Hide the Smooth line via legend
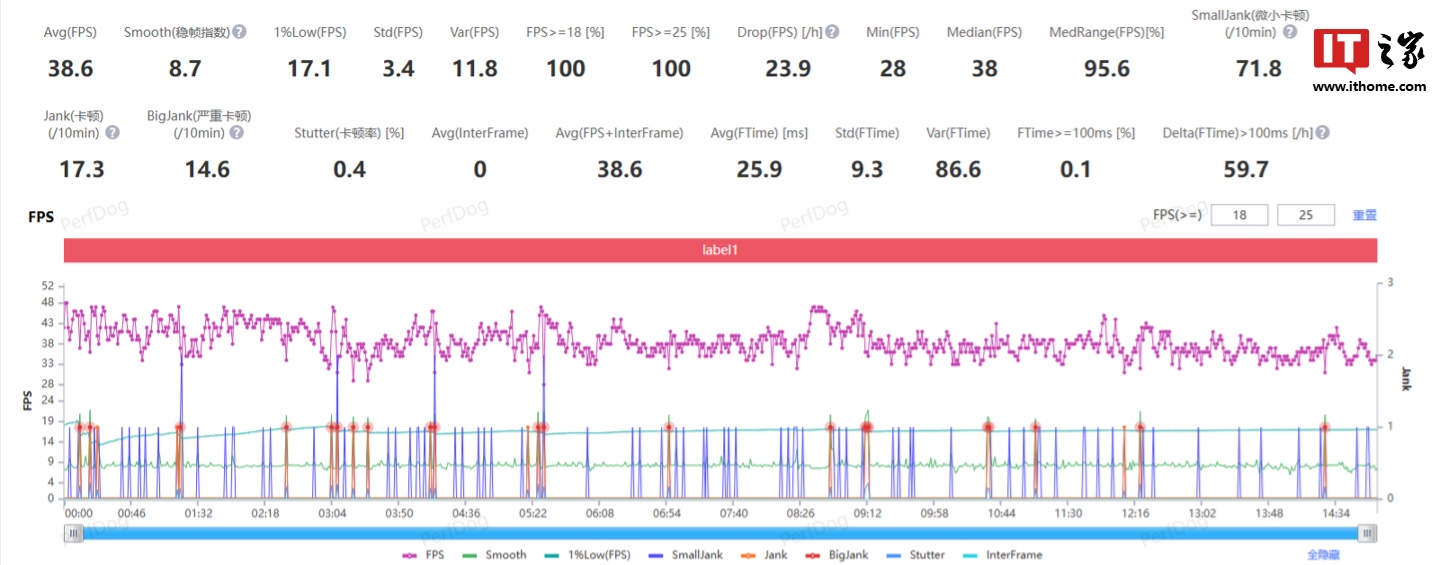The width and height of the screenshot is (1440, 565). click(x=494, y=555)
